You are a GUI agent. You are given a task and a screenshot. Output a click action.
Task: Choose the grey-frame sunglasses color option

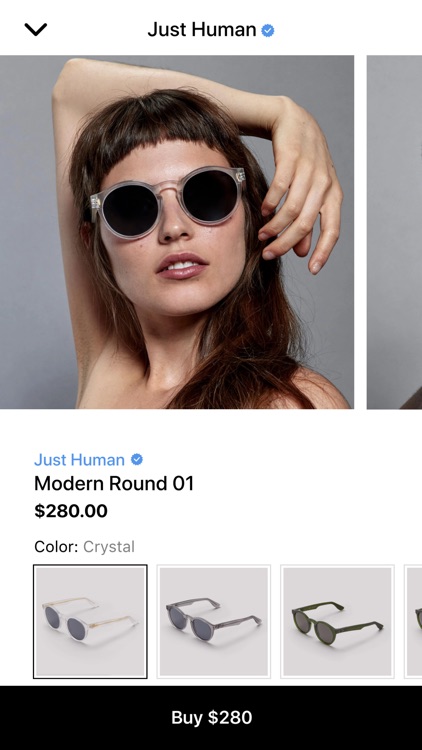pos(214,622)
